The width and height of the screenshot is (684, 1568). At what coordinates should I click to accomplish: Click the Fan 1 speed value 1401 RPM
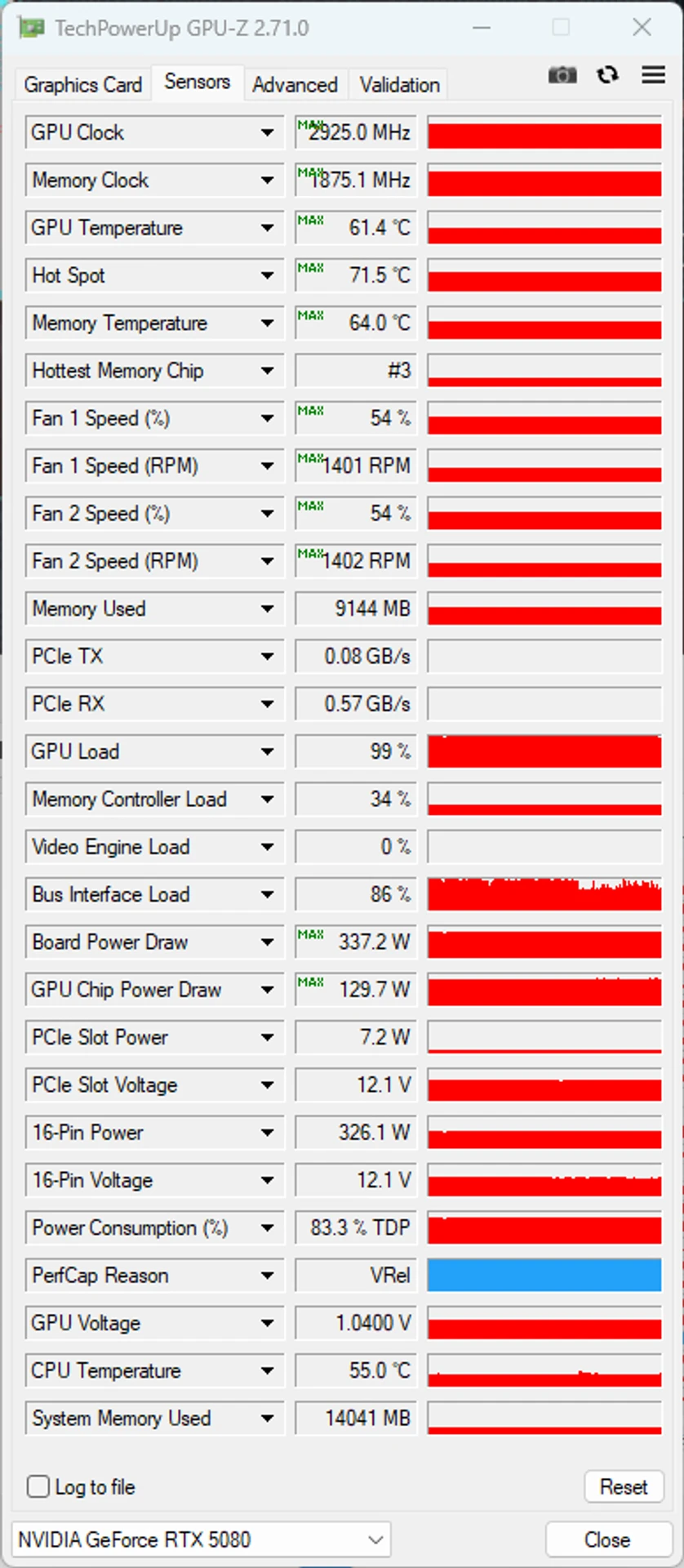pos(356,465)
